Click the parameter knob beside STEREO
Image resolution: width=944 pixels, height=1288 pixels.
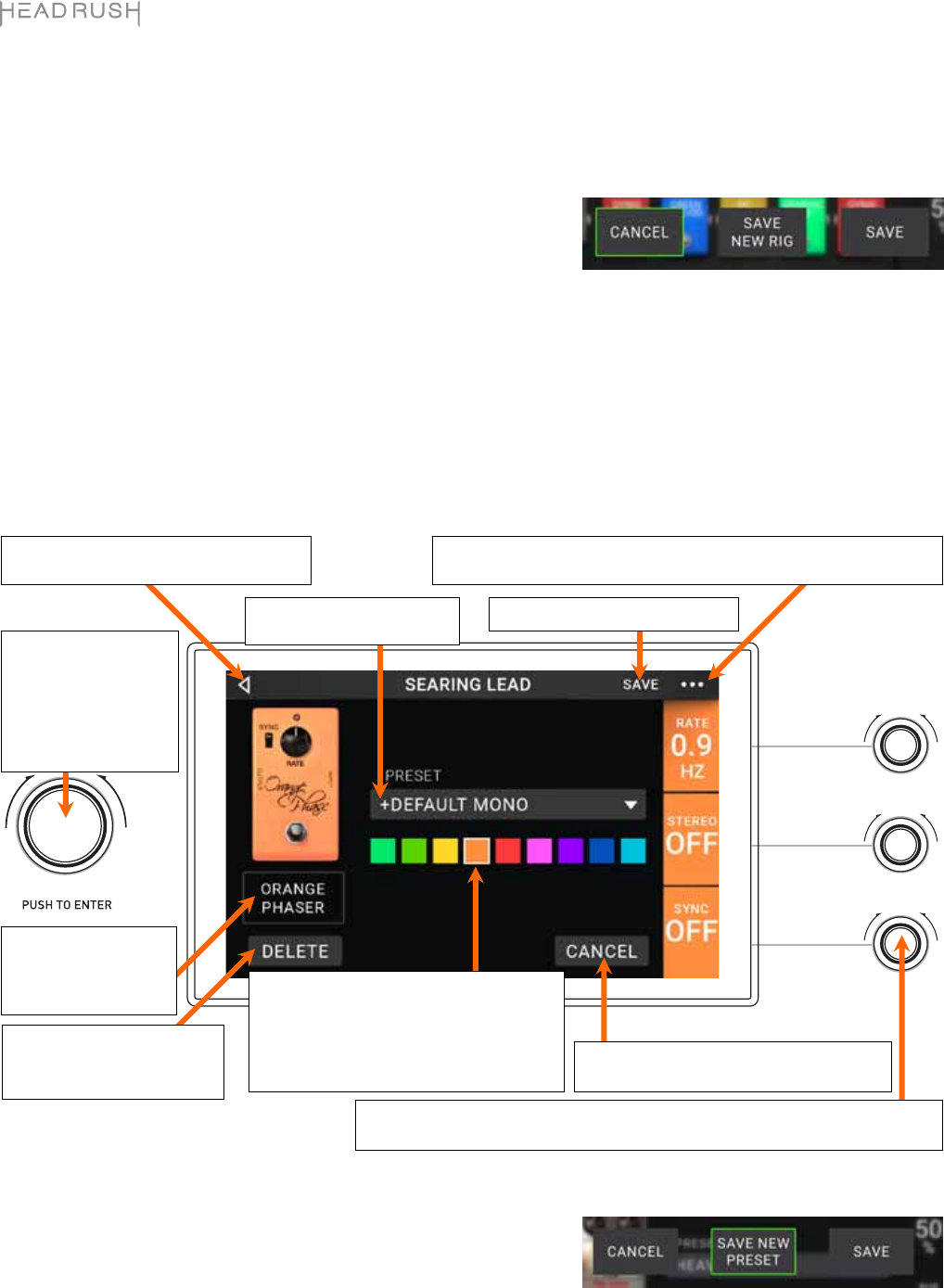point(900,844)
